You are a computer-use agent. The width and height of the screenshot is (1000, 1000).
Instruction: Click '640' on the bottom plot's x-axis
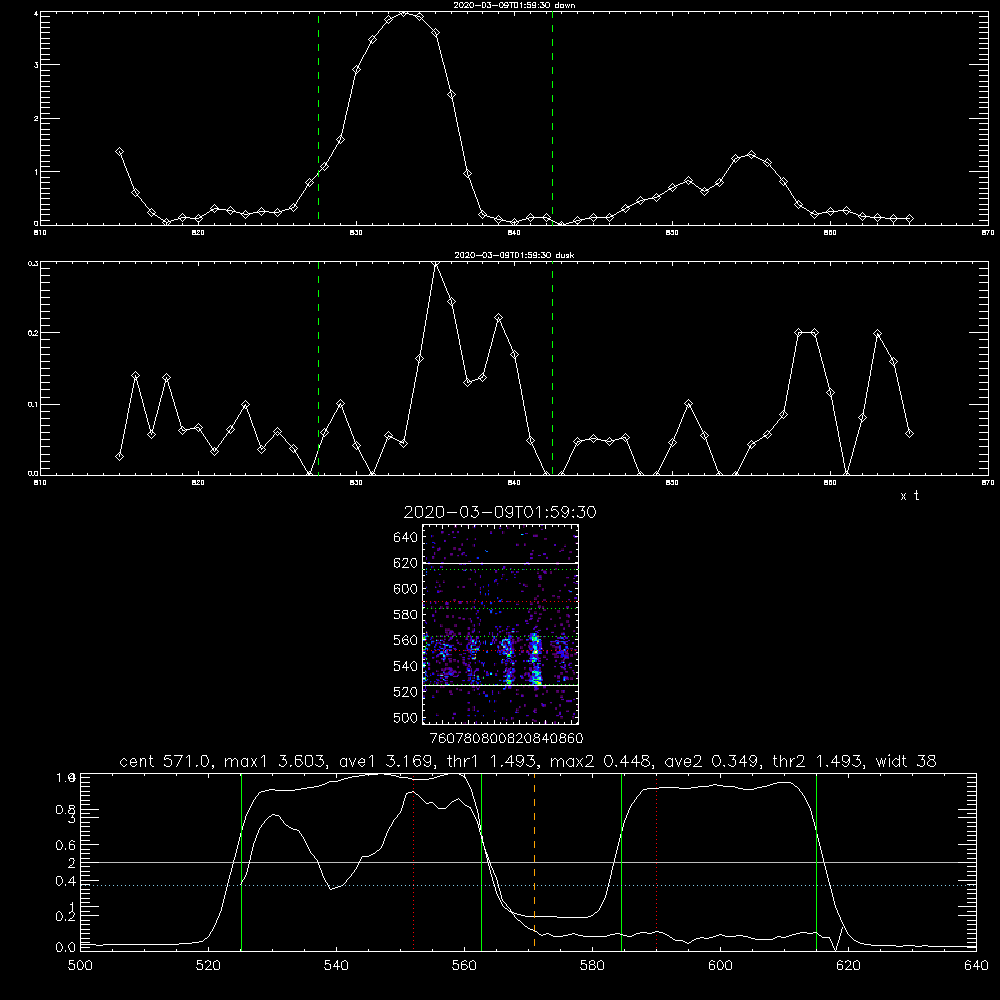click(976, 966)
